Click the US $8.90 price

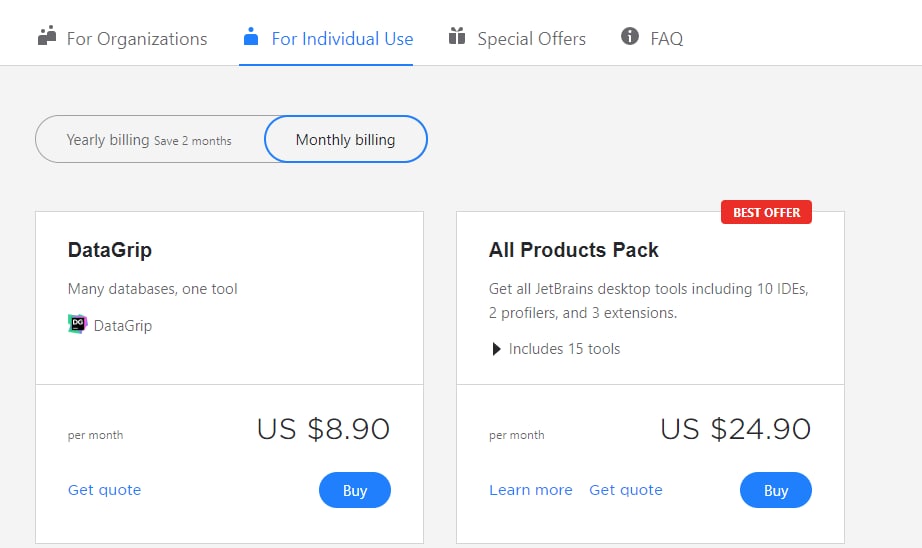(323, 429)
